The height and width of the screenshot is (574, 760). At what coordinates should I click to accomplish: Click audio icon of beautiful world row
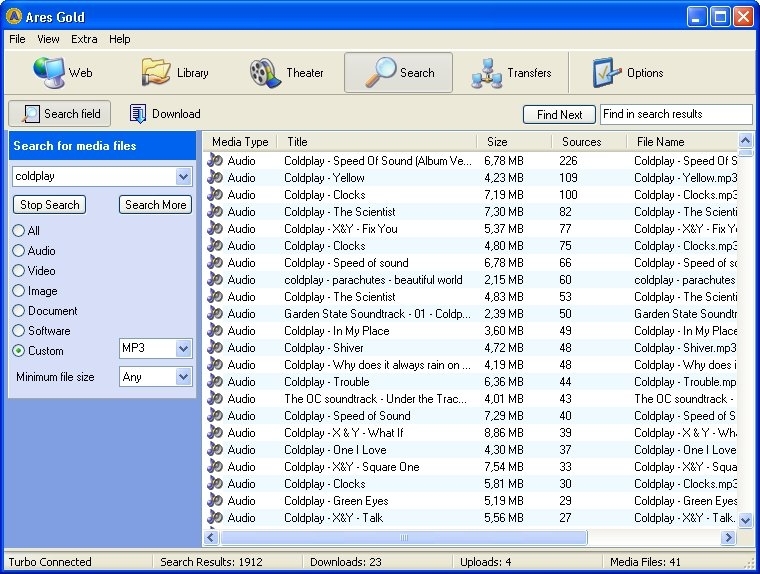215,279
